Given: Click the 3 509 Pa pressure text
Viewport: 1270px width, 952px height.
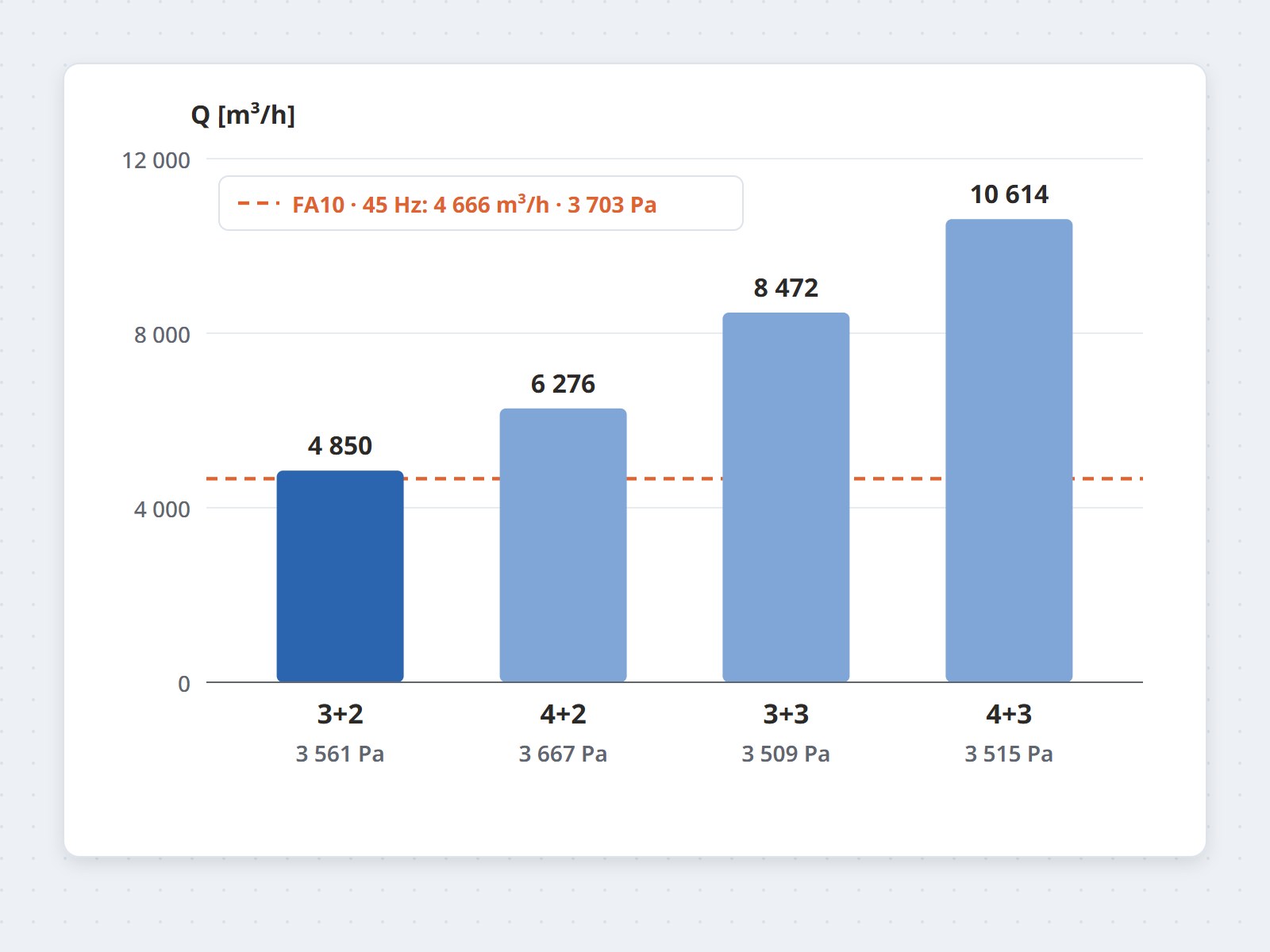Looking at the screenshot, I should coord(786,754).
